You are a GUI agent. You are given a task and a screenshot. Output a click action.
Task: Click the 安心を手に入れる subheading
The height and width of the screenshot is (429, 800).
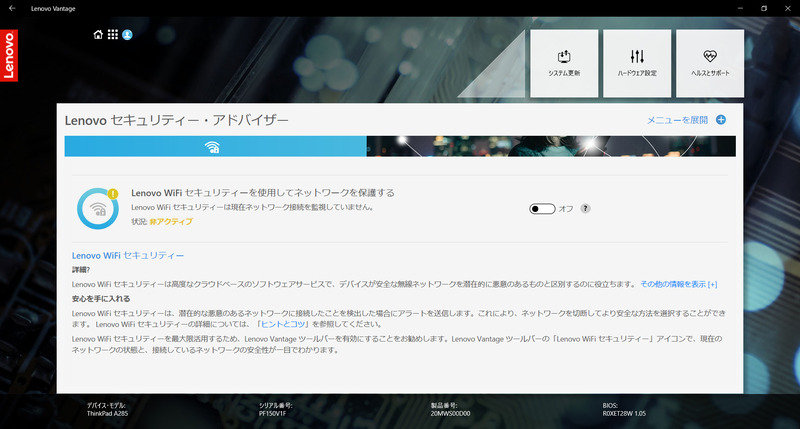tap(101, 298)
